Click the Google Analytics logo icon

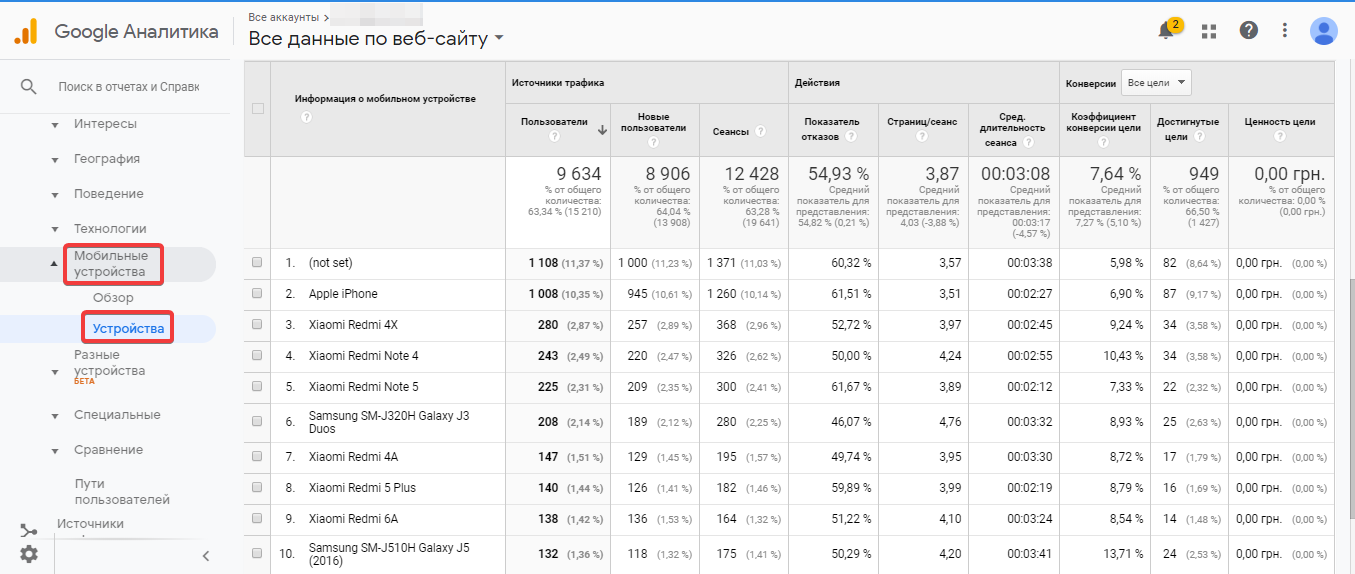(x=25, y=31)
